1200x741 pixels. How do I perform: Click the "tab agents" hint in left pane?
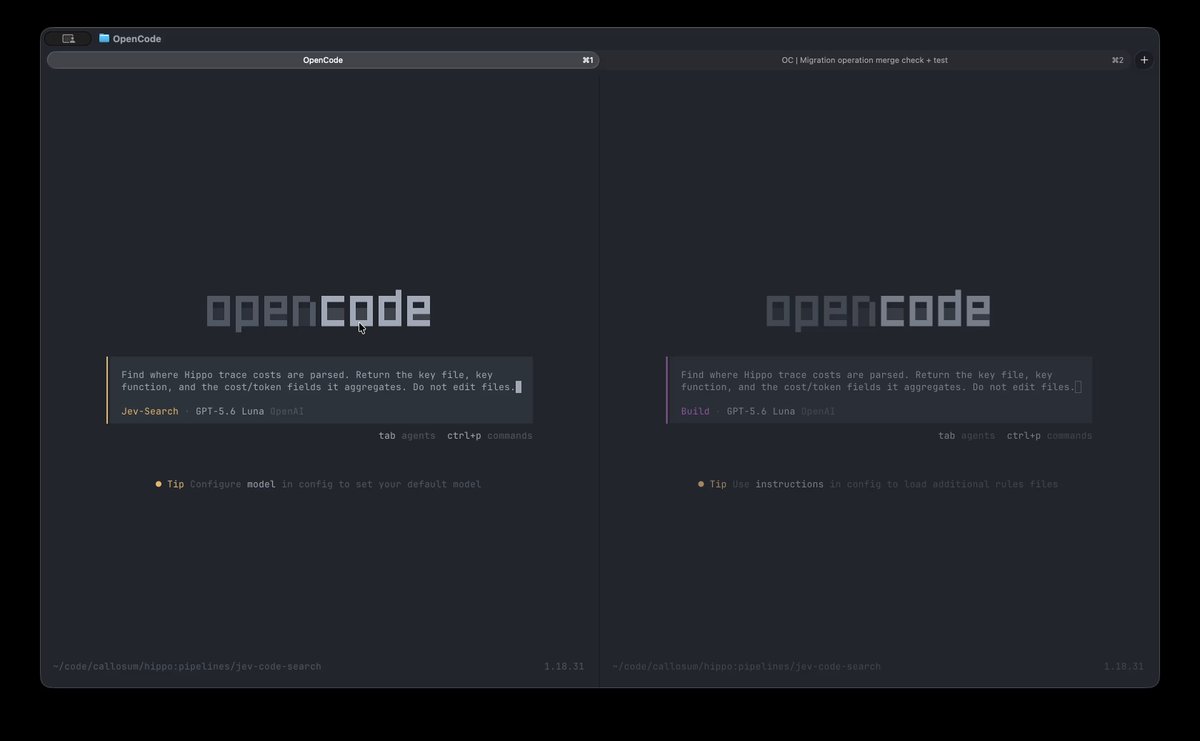(x=407, y=436)
